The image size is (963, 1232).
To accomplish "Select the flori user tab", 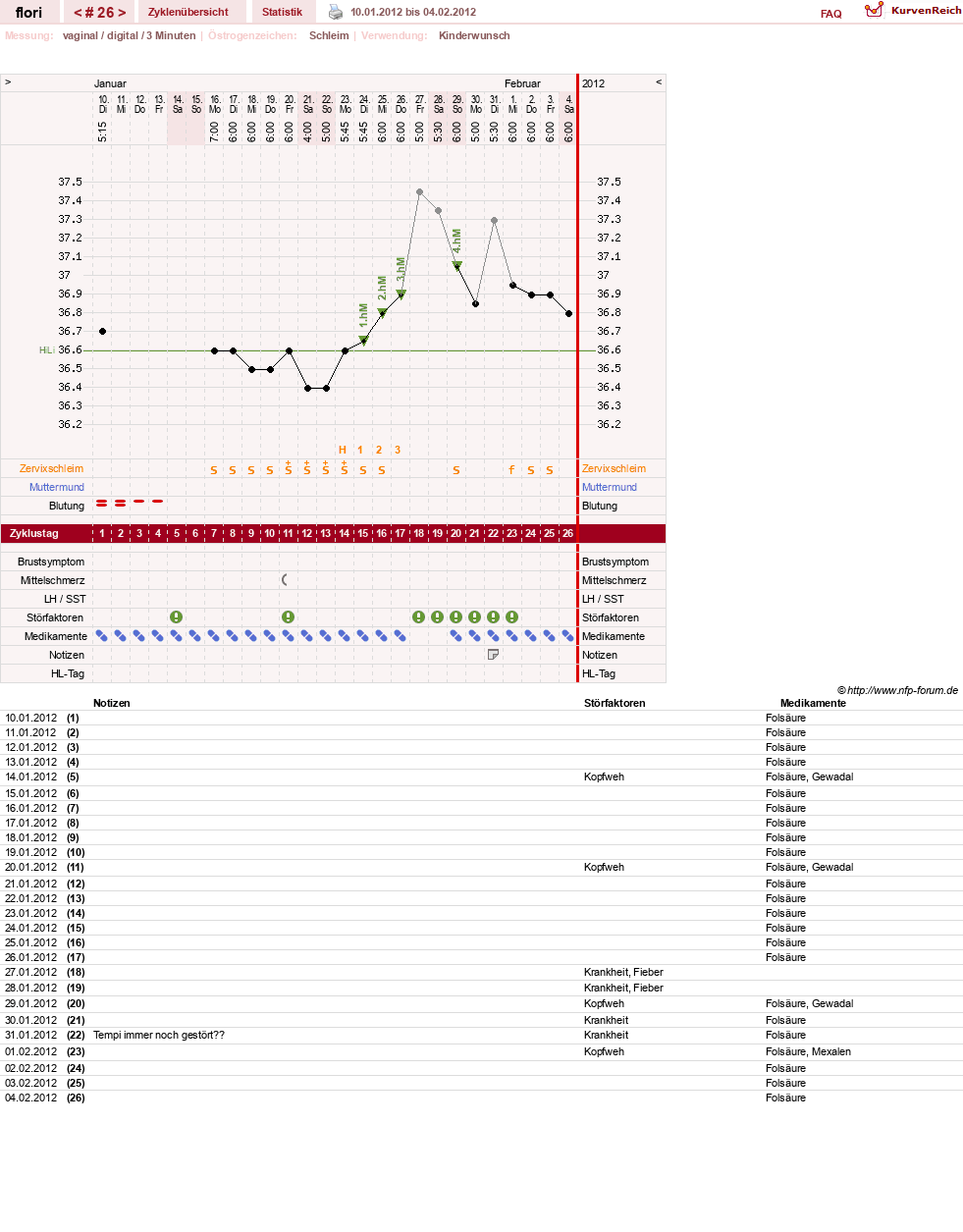I will [29, 13].
